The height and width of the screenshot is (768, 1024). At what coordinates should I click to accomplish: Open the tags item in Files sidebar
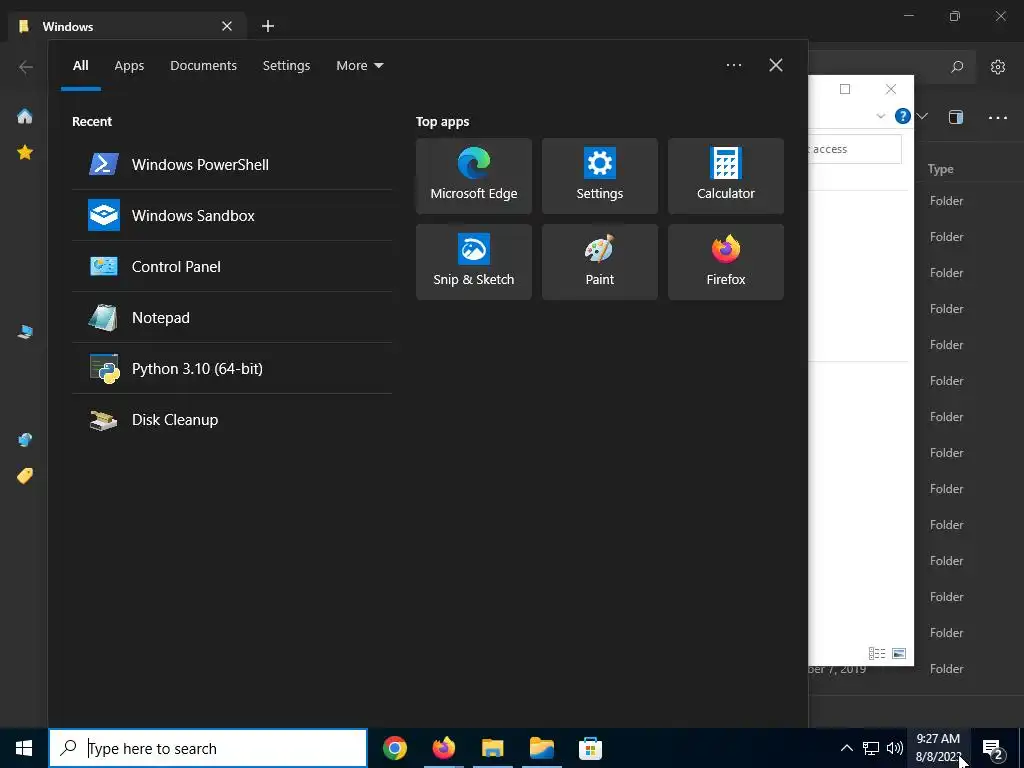(25, 475)
